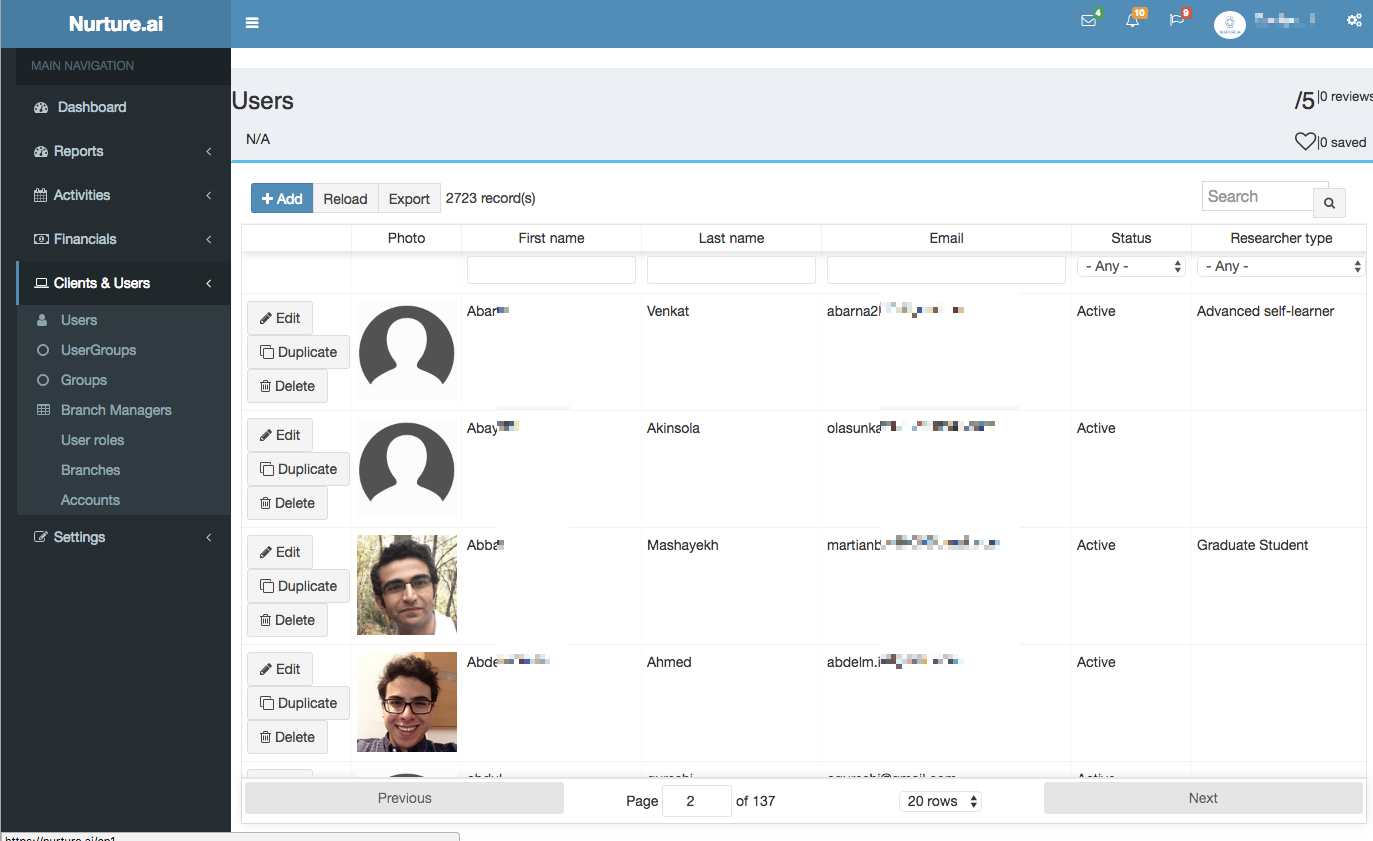
Task: Select Branch Managers in the sidebar
Action: (x=116, y=410)
